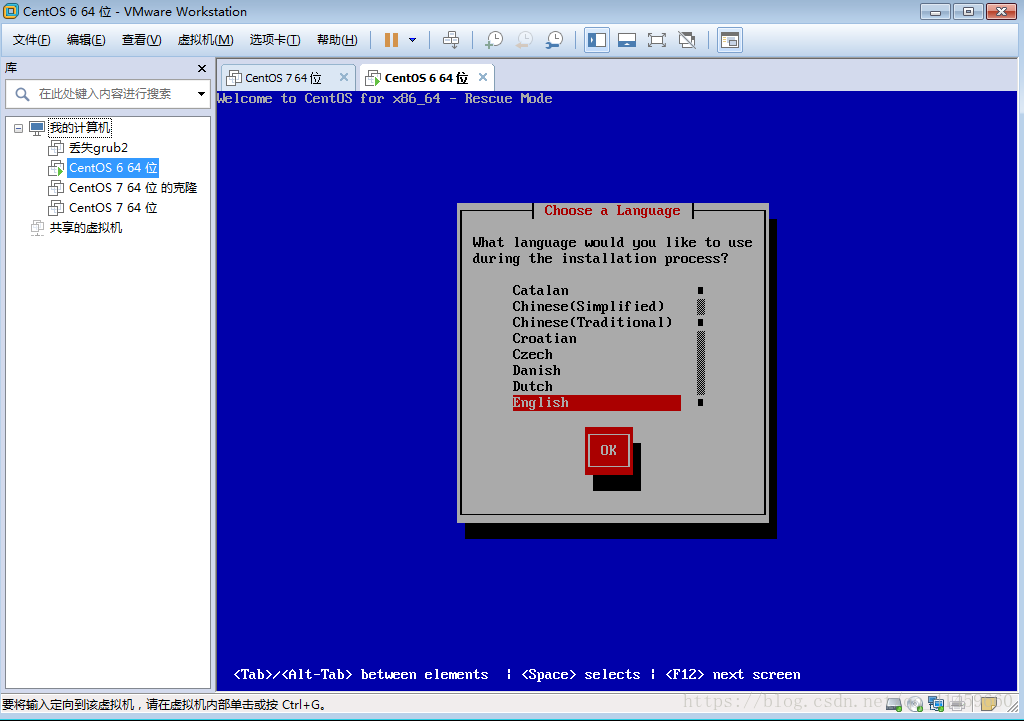Screen dimensions: 1024x721
Task: Choose Croatian in the language list
Action: tap(544, 338)
